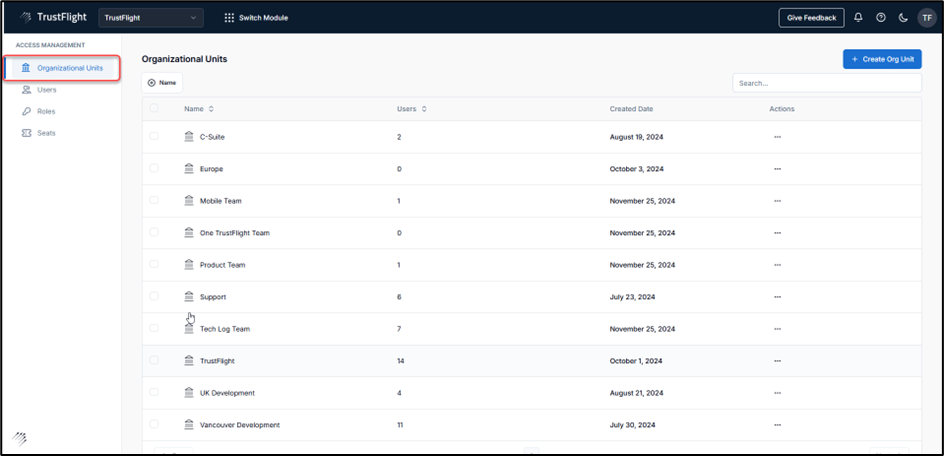Select Organizational Units in sidebar
Image resolution: width=944 pixels, height=456 pixels.
tap(63, 68)
